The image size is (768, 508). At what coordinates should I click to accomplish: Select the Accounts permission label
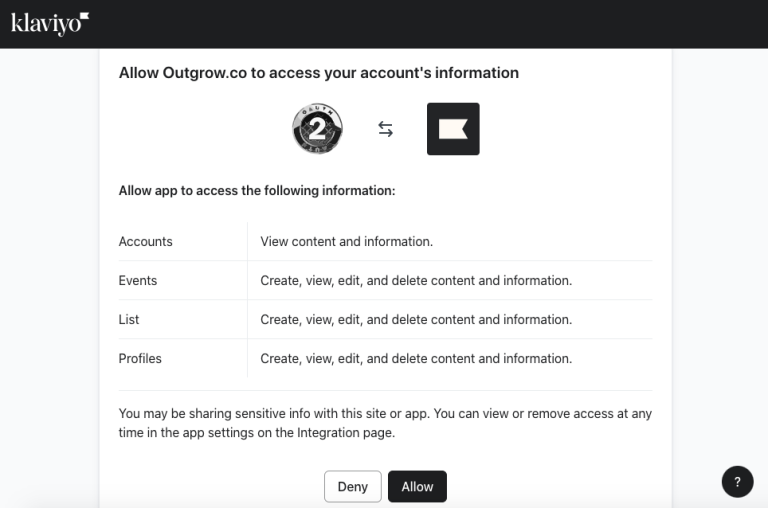pos(145,241)
